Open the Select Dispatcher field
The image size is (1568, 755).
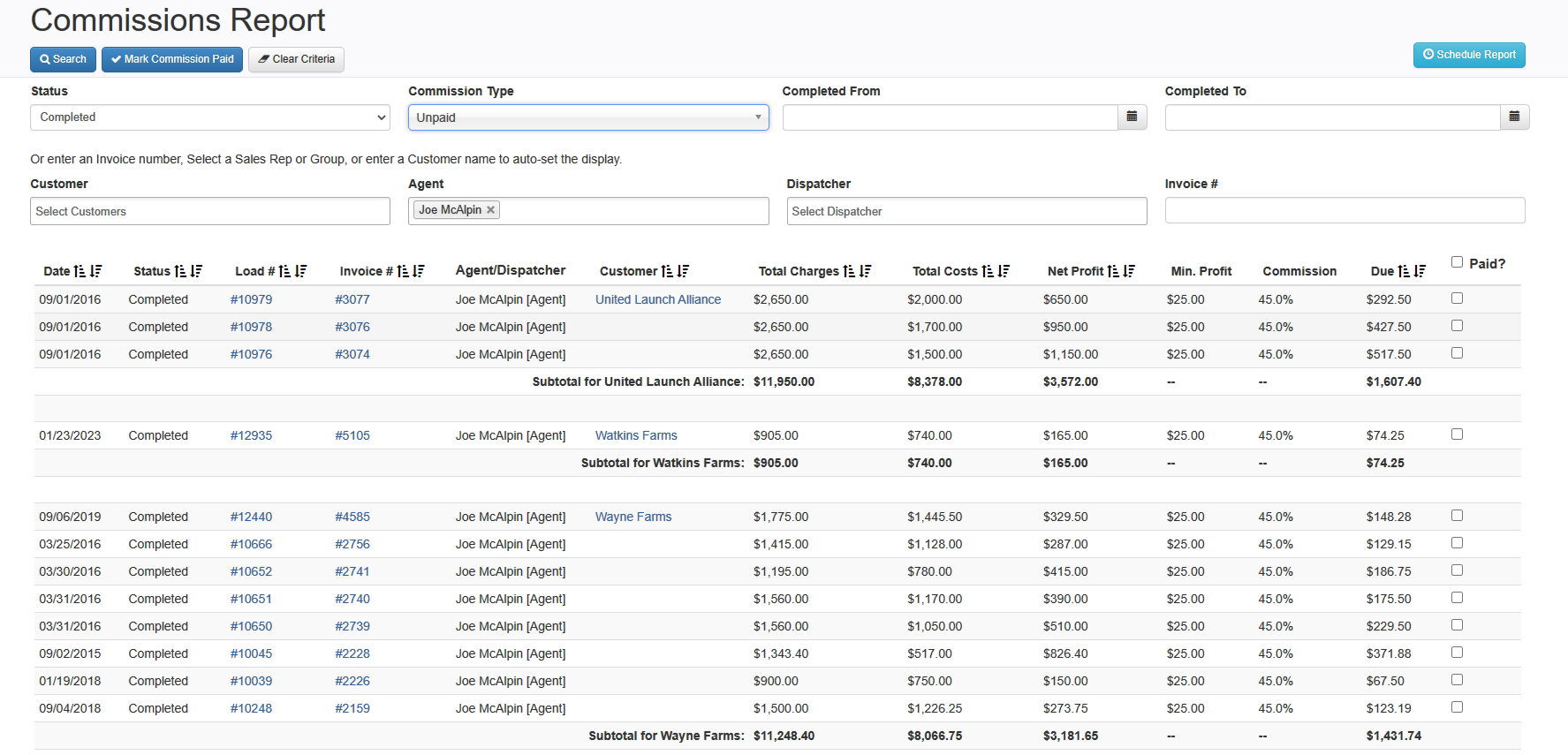[x=966, y=212]
